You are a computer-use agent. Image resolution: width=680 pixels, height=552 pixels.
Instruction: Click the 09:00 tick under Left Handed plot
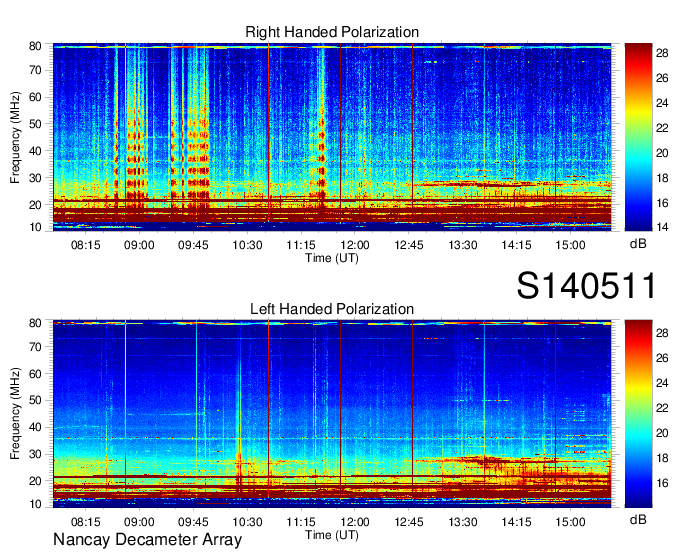(139, 522)
